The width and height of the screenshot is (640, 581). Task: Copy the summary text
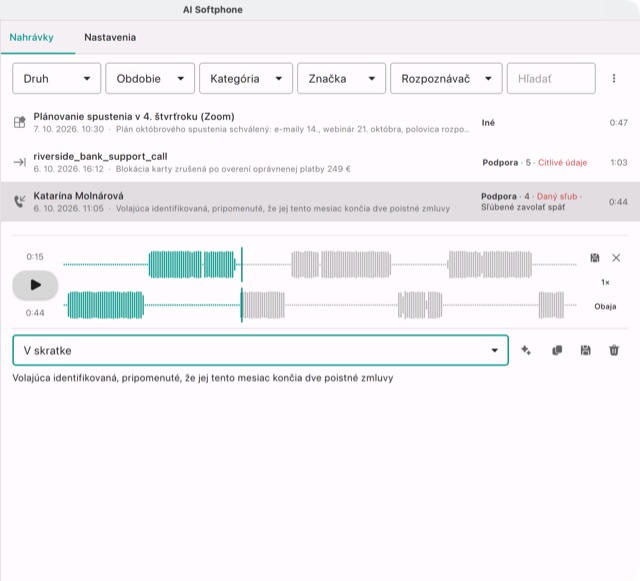click(557, 350)
